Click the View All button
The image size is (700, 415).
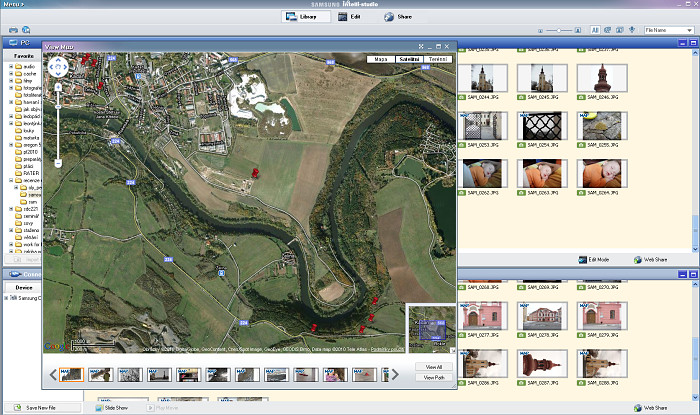coord(433,368)
